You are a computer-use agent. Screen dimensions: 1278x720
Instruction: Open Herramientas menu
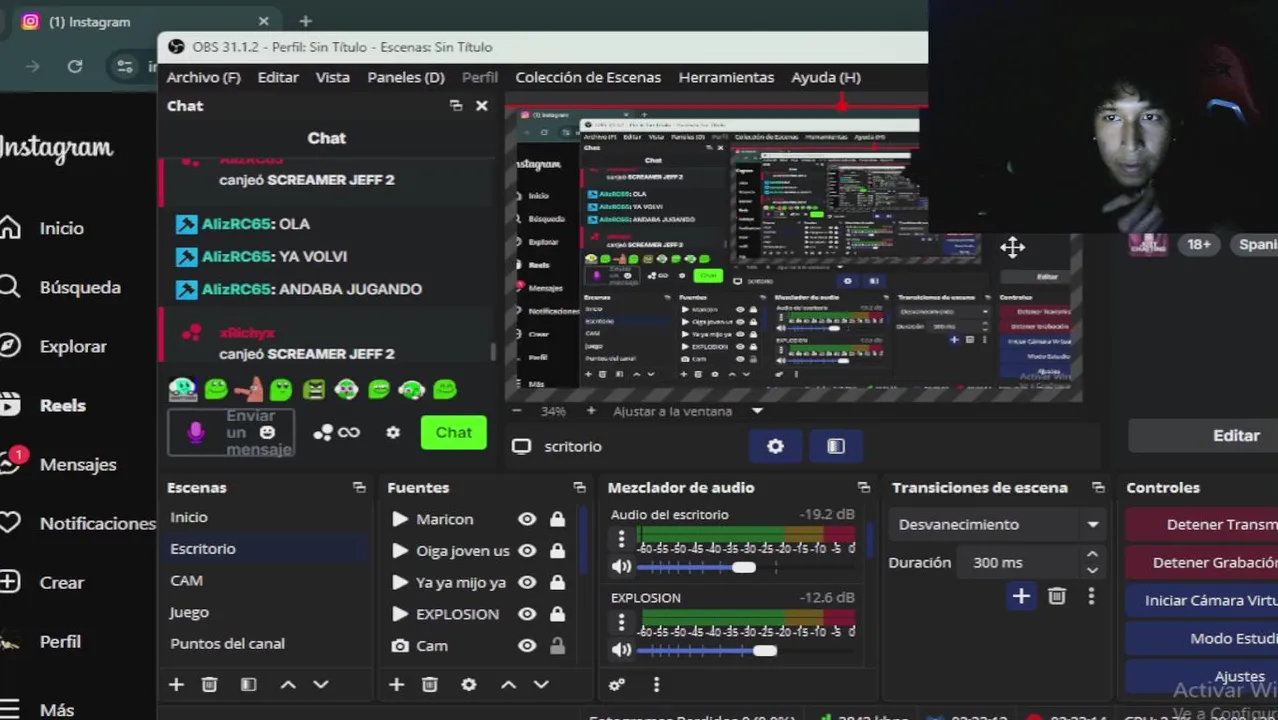tap(726, 77)
